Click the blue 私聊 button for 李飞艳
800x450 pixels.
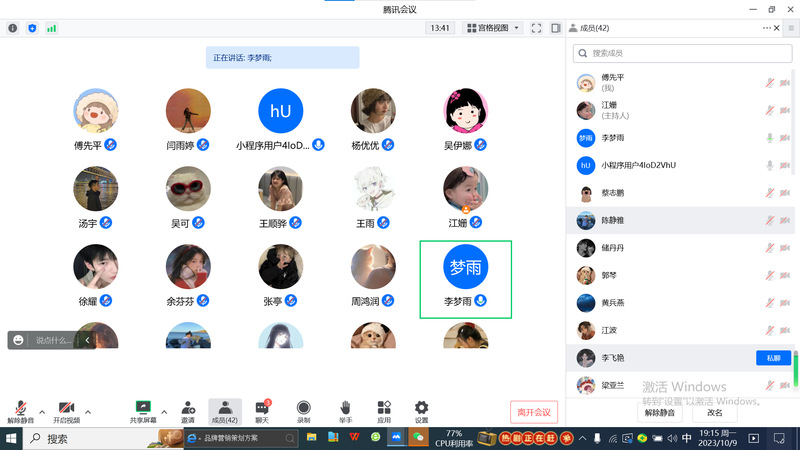click(773, 357)
